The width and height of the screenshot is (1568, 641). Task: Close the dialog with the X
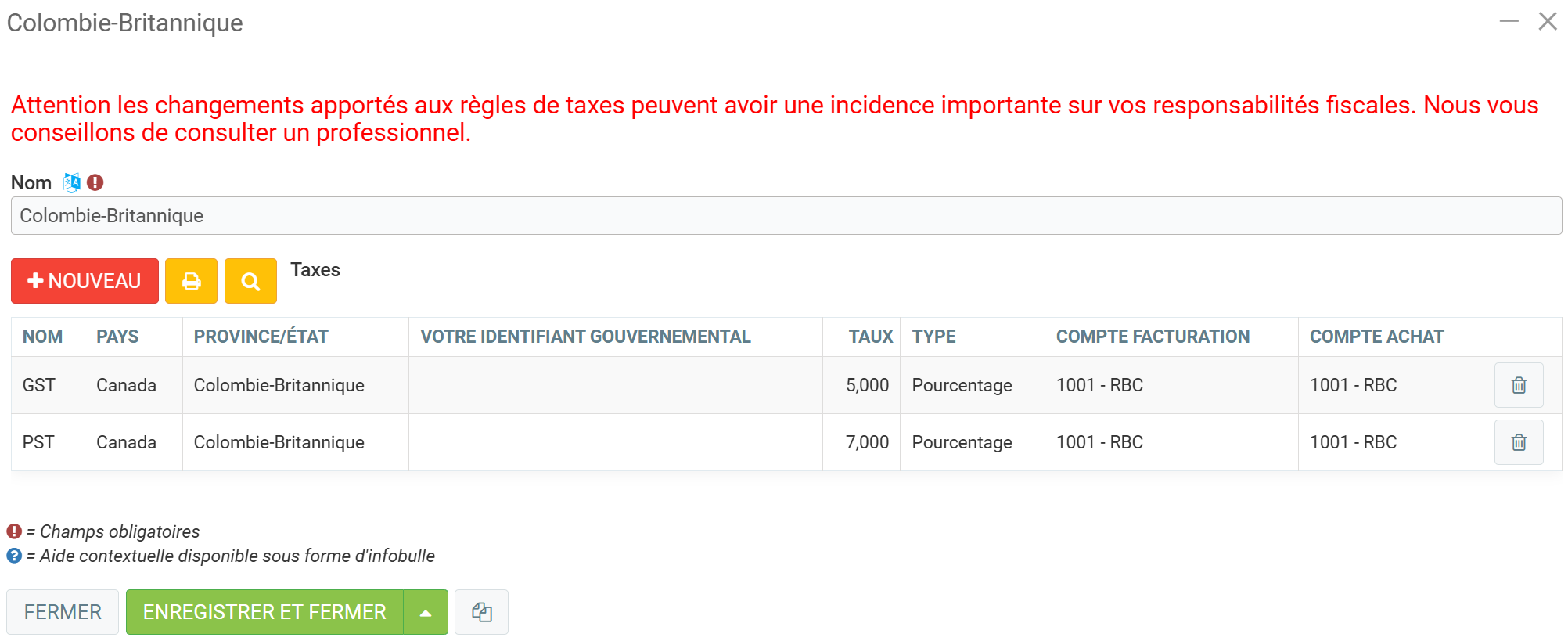1547,22
